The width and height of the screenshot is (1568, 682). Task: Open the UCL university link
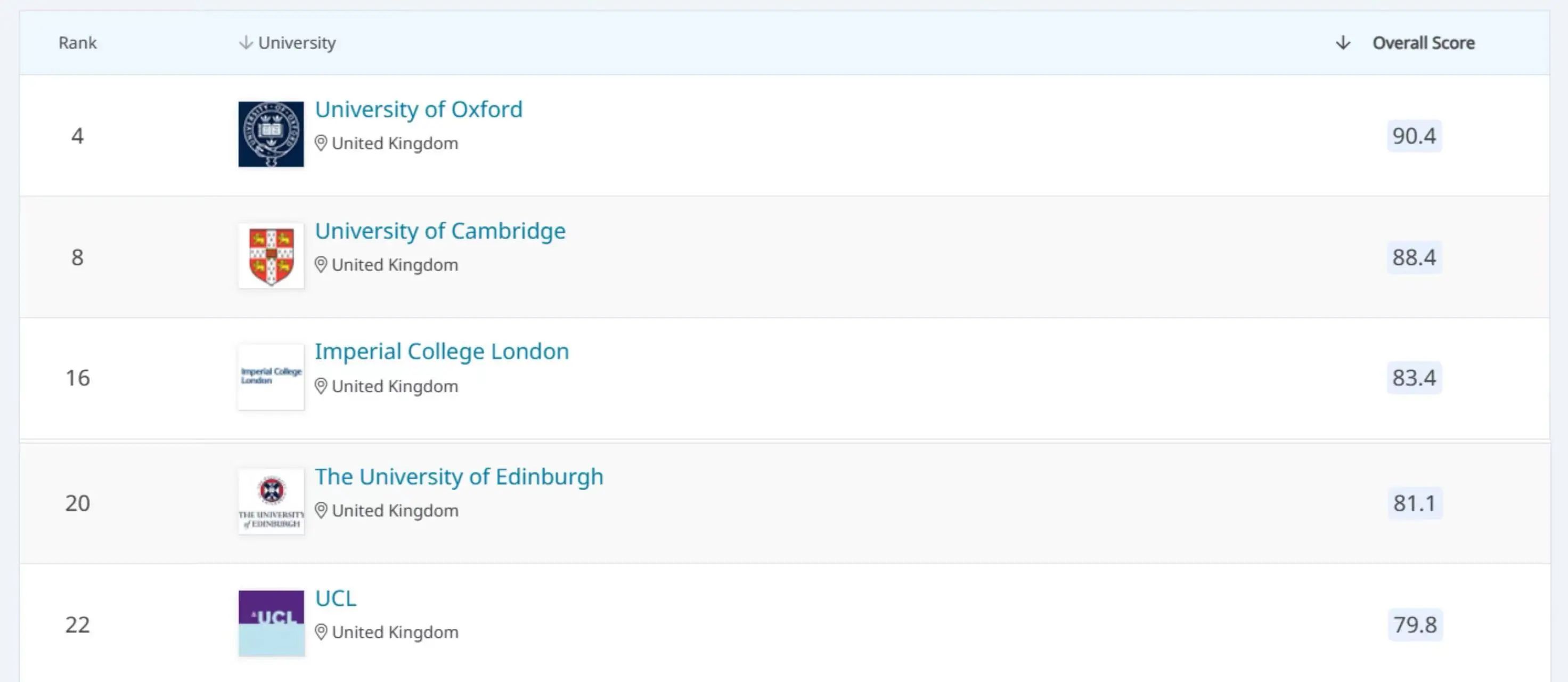pyautogui.click(x=336, y=598)
